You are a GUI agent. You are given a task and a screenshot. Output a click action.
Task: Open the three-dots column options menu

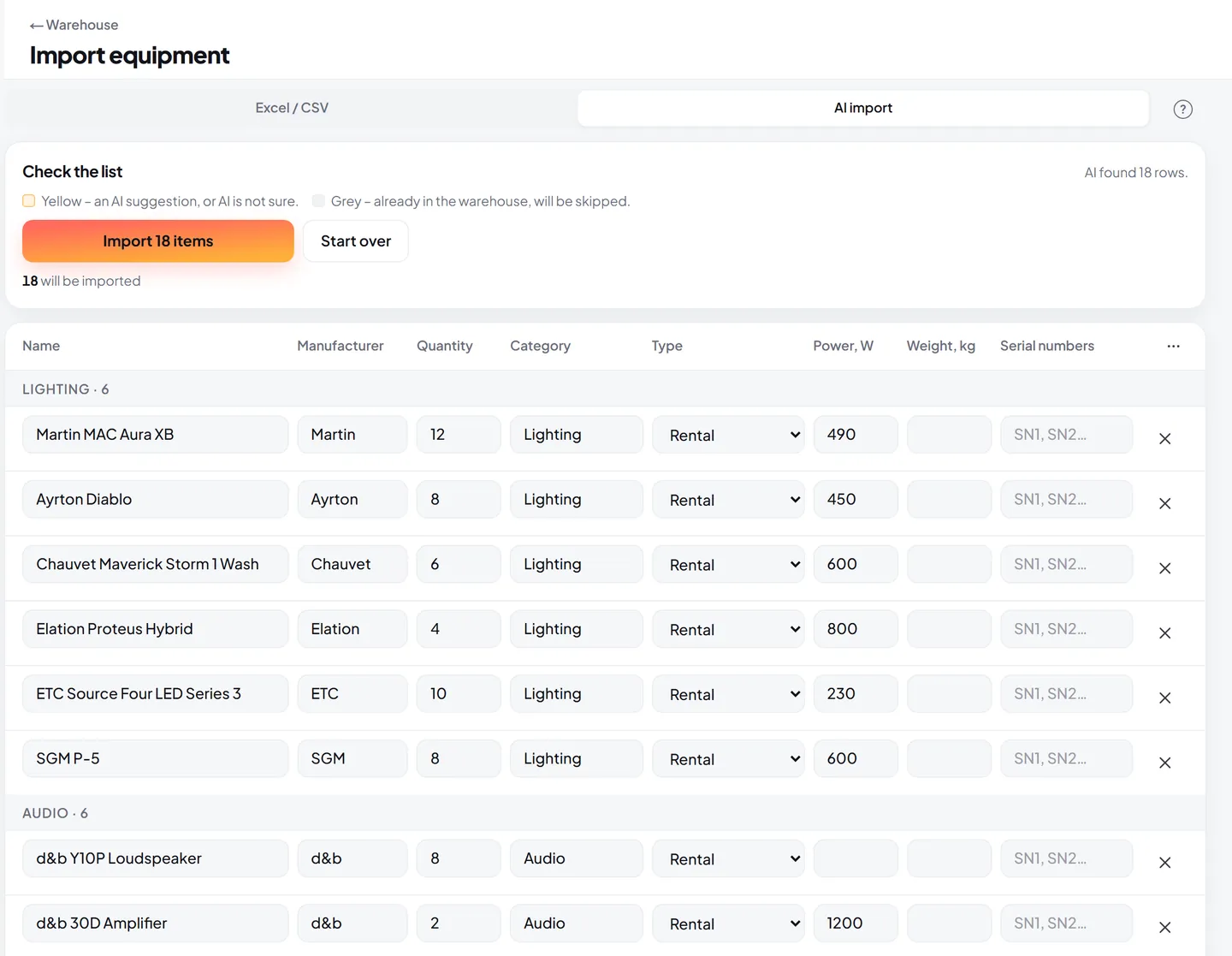coord(1173,346)
